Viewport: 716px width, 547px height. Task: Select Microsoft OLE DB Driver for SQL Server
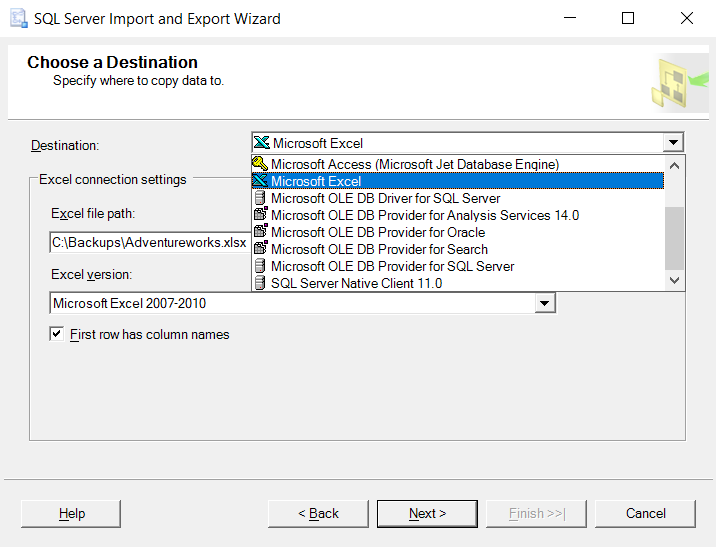click(458, 198)
